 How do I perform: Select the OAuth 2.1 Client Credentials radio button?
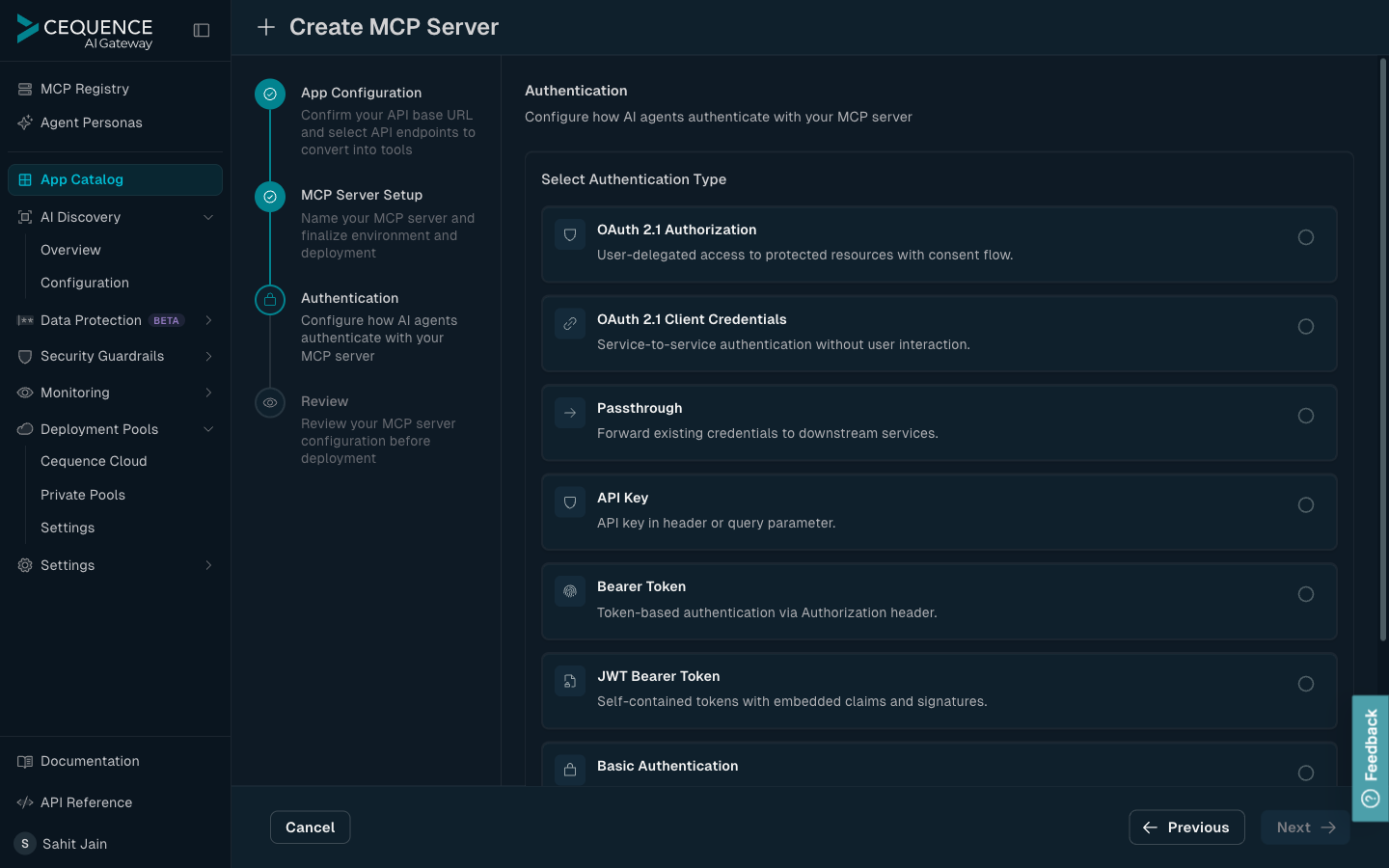[1306, 327]
